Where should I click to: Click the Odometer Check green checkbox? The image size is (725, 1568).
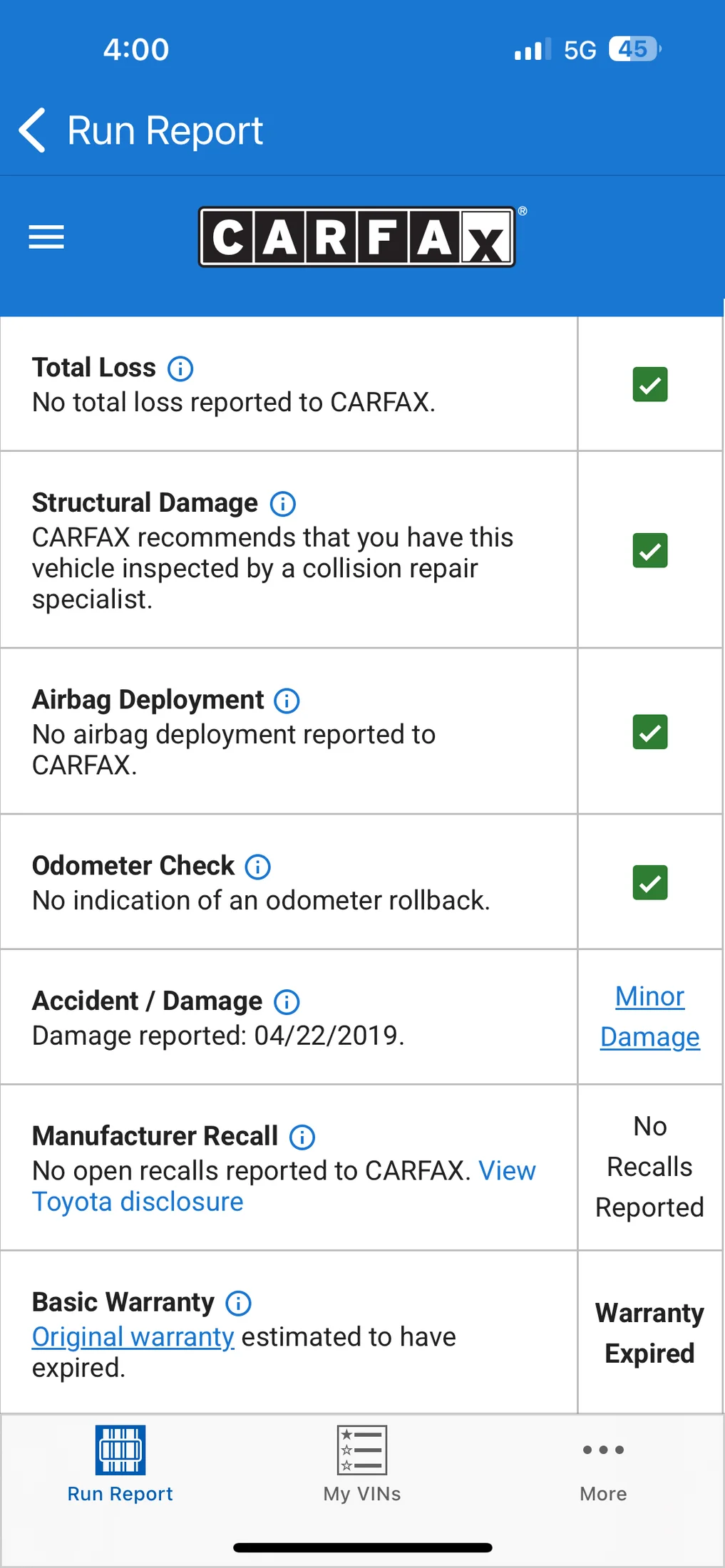coord(650,882)
